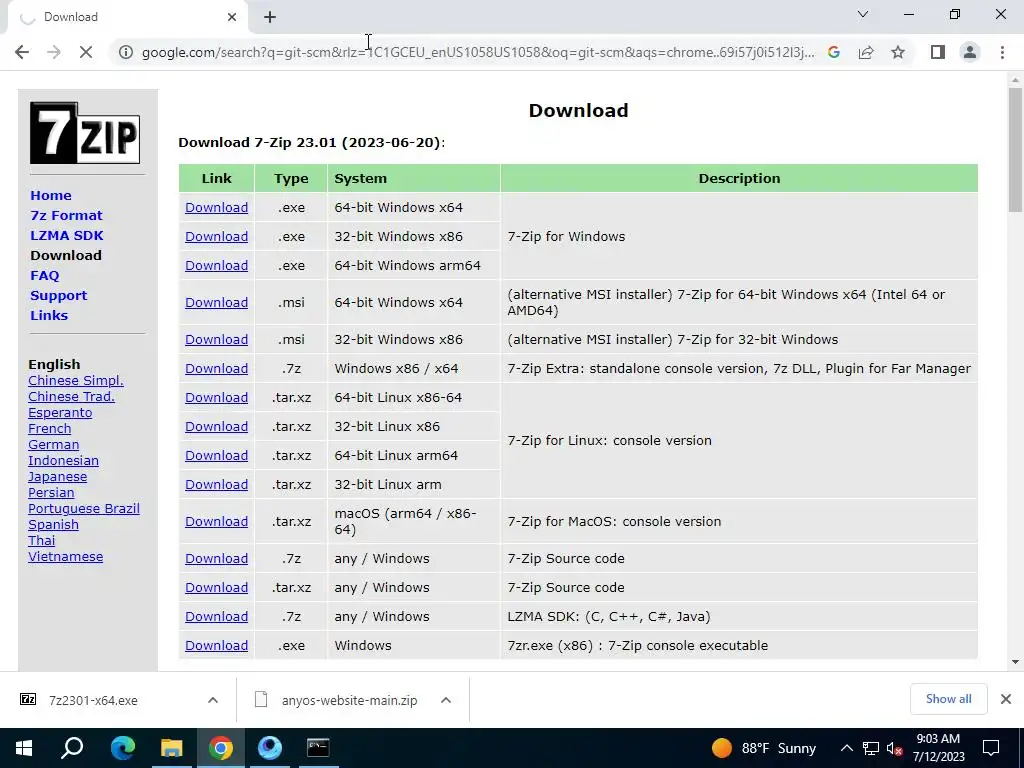
Task: Stop loading the page with X button
Action: coord(86,52)
